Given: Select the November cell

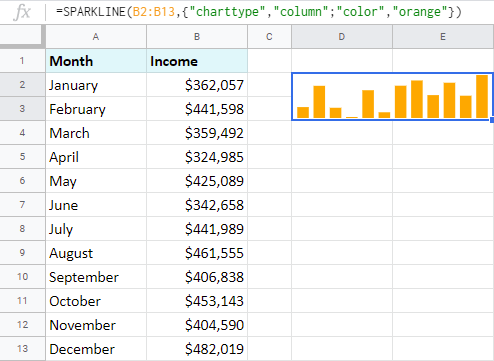Looking at the screenshot, I should (x=96, y=325).
